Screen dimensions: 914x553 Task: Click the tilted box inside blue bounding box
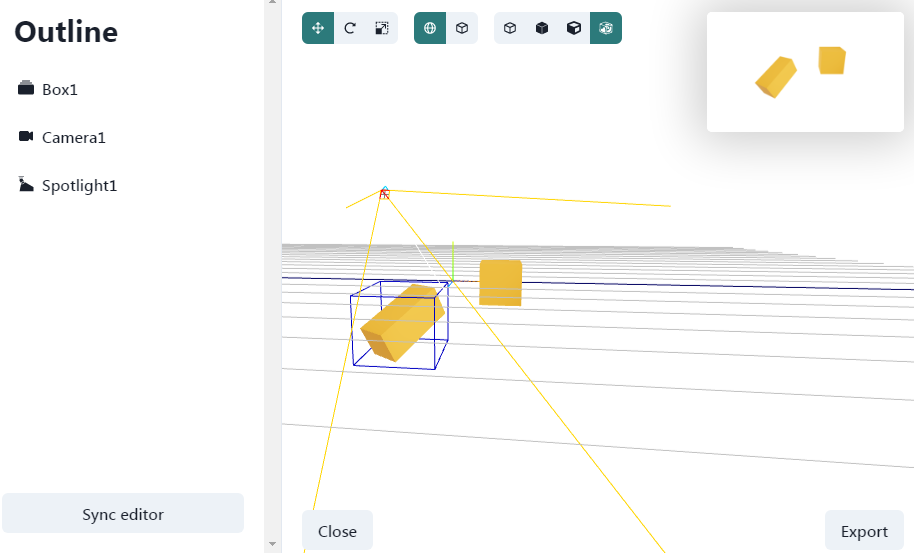point(402,323)
